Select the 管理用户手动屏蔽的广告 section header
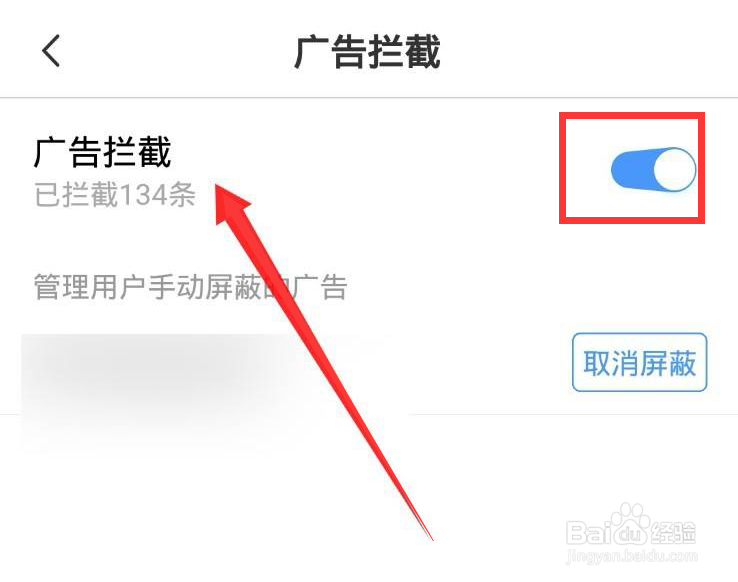 (191, 287)
